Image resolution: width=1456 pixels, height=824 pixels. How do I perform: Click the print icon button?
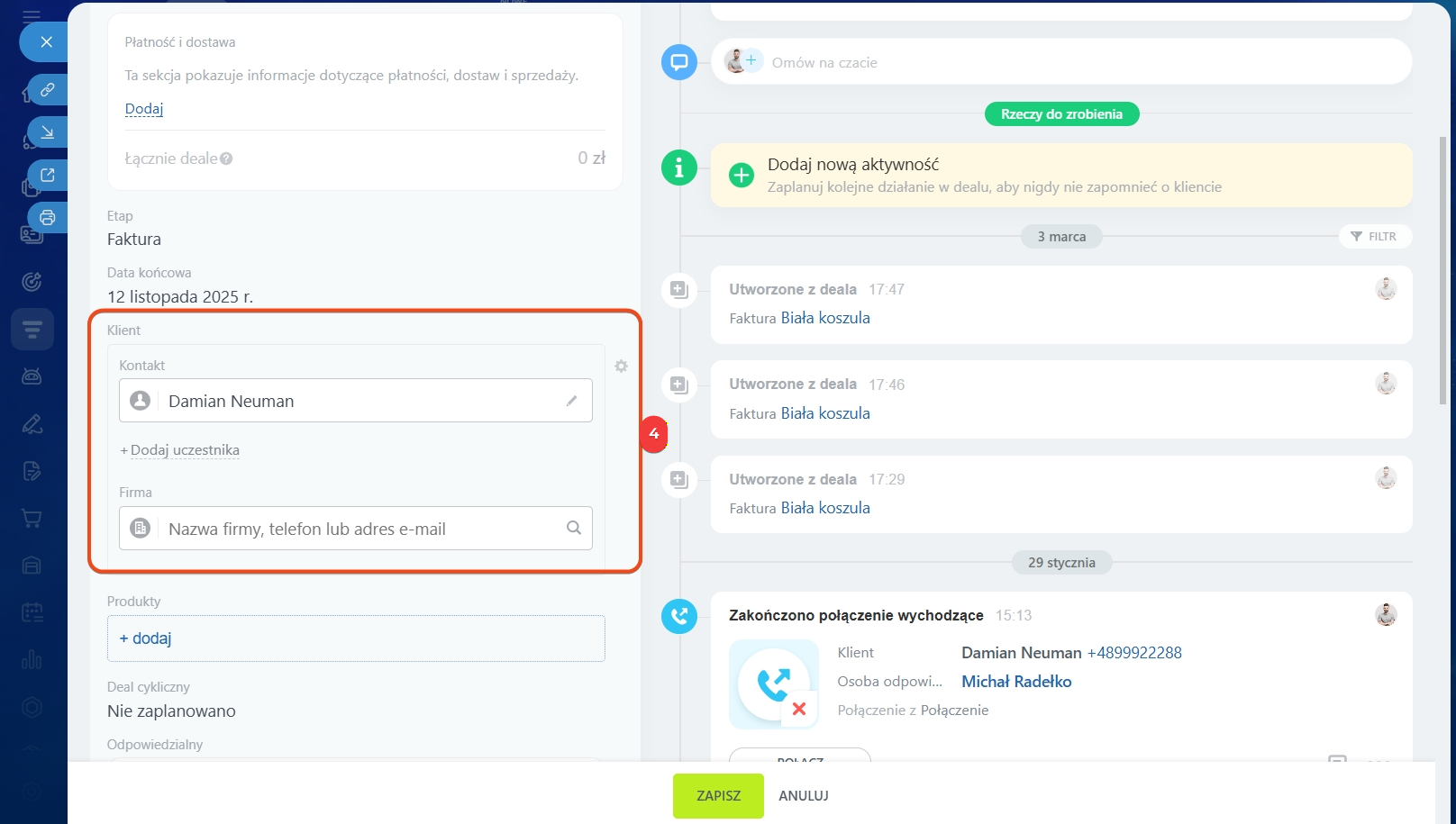(x=48, y=217)
